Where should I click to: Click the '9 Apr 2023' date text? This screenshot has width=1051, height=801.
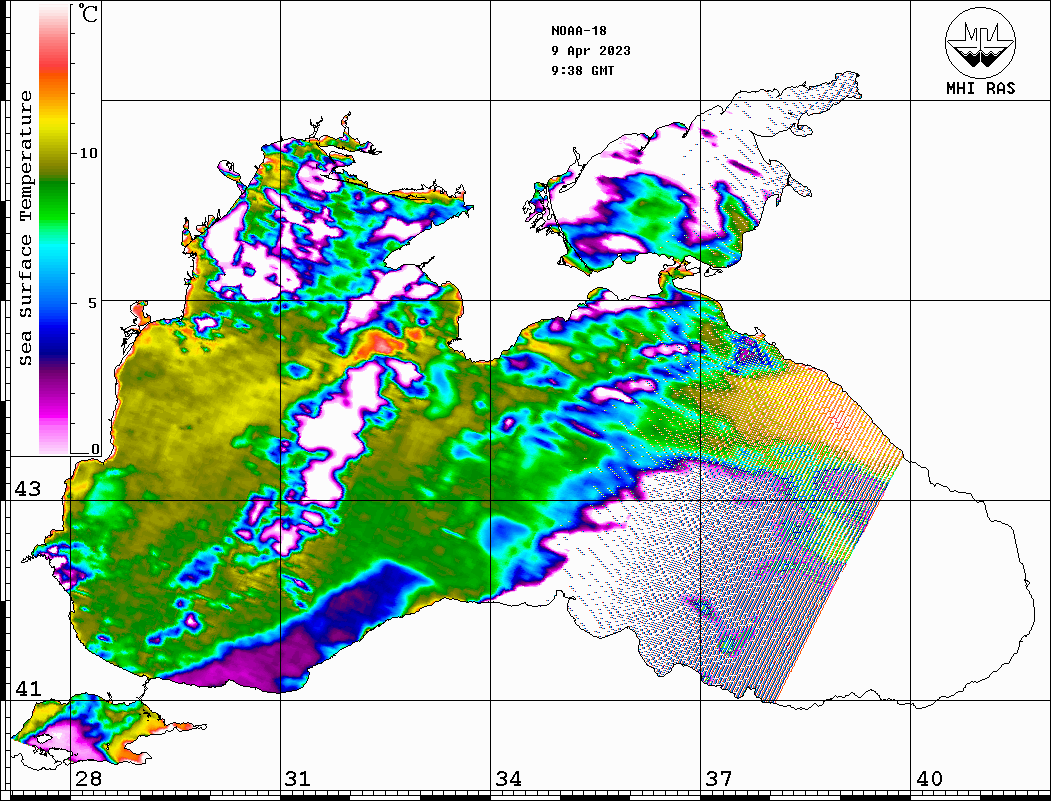click(591, 51)
